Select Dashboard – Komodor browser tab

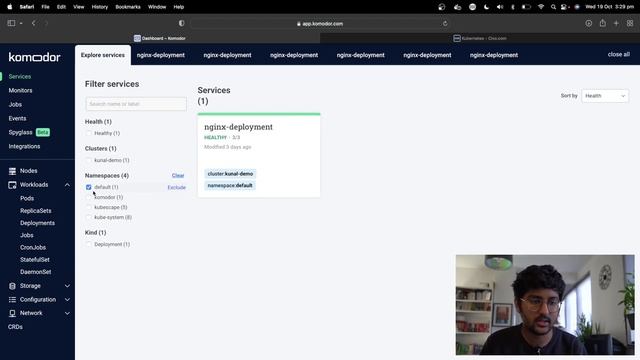pos(160,38)
